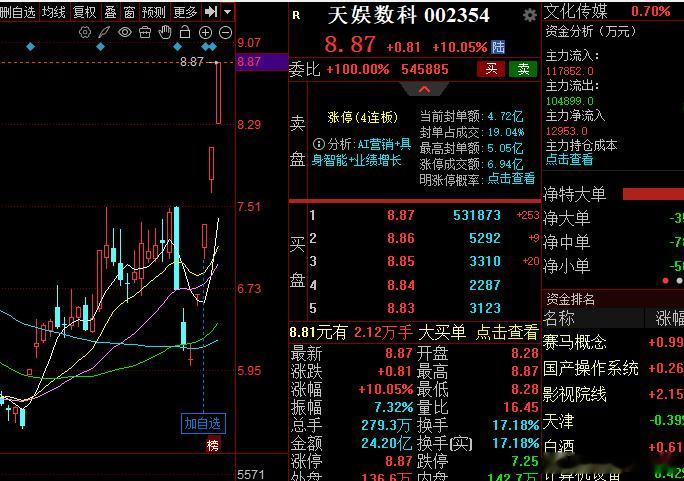Click buy level 1 price 8.87

[400, 215]
